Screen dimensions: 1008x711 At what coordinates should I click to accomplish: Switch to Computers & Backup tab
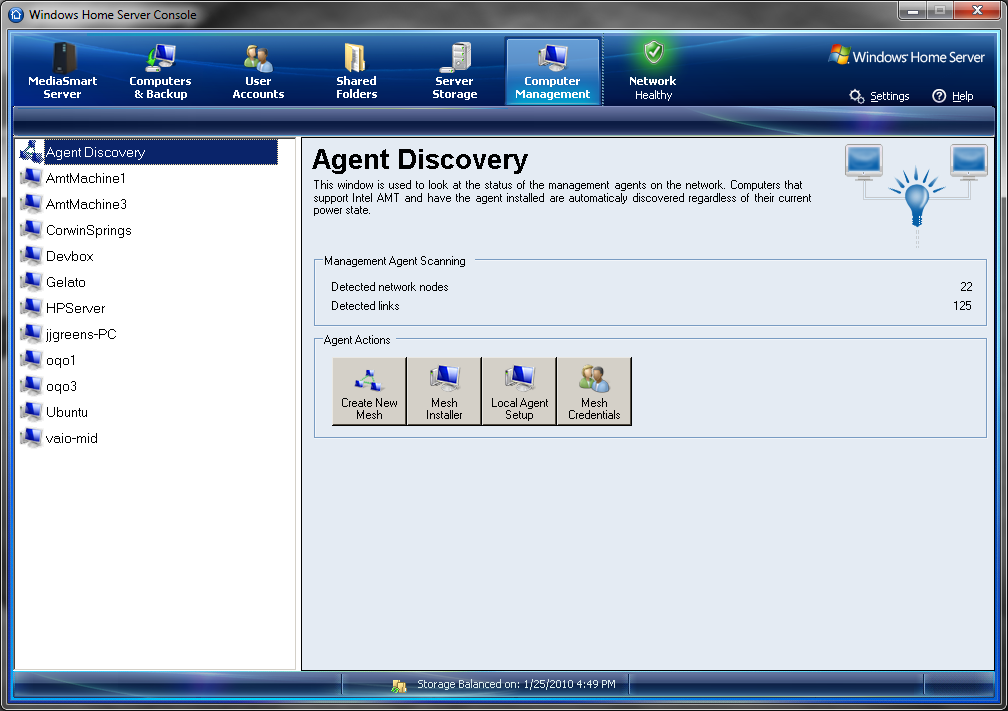[160, 71]
